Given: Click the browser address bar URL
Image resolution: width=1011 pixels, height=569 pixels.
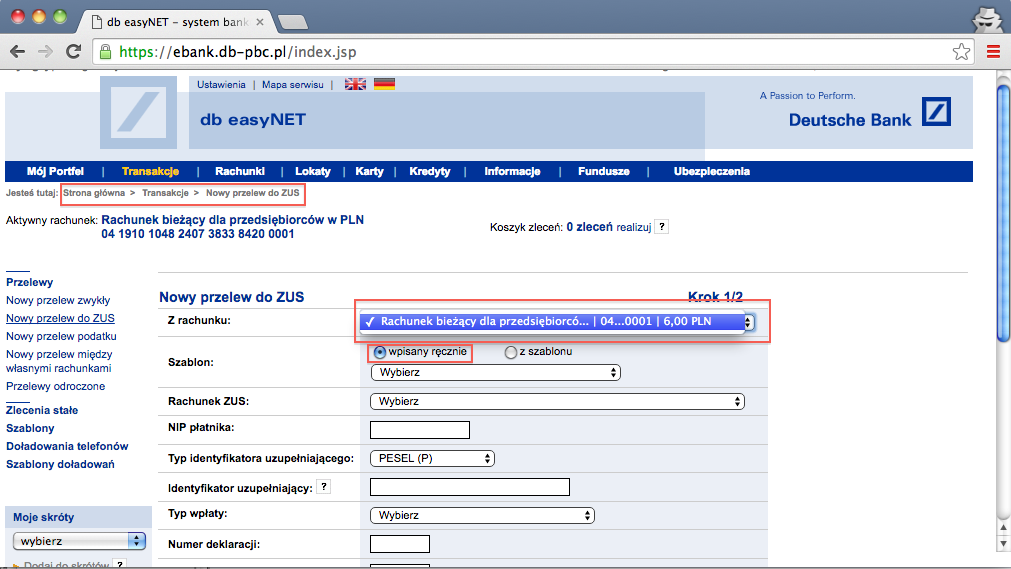Looking at the screenshot, I should click(x=238, y=52).
